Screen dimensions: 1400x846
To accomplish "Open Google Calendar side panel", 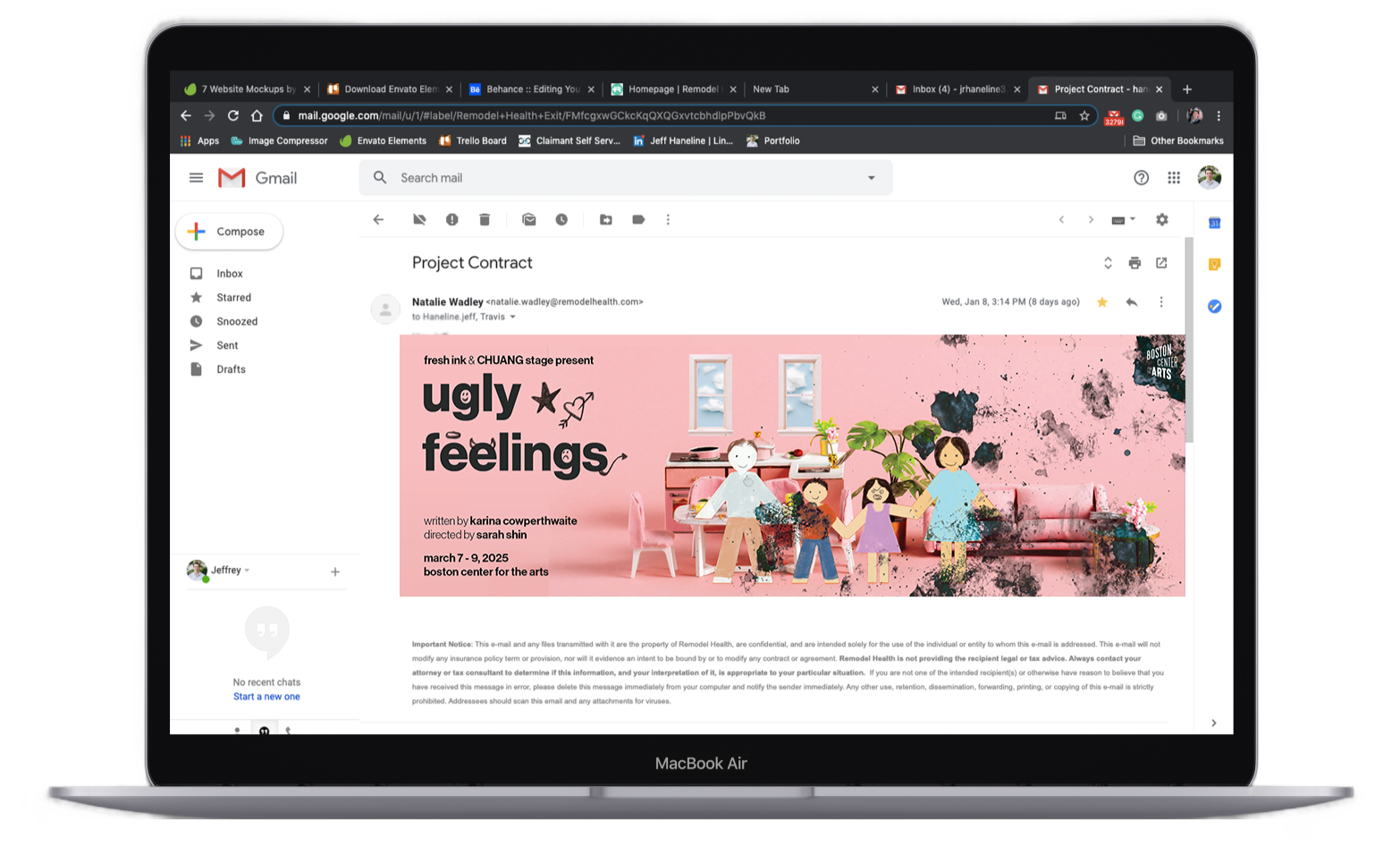I will tap(1215, 223).
